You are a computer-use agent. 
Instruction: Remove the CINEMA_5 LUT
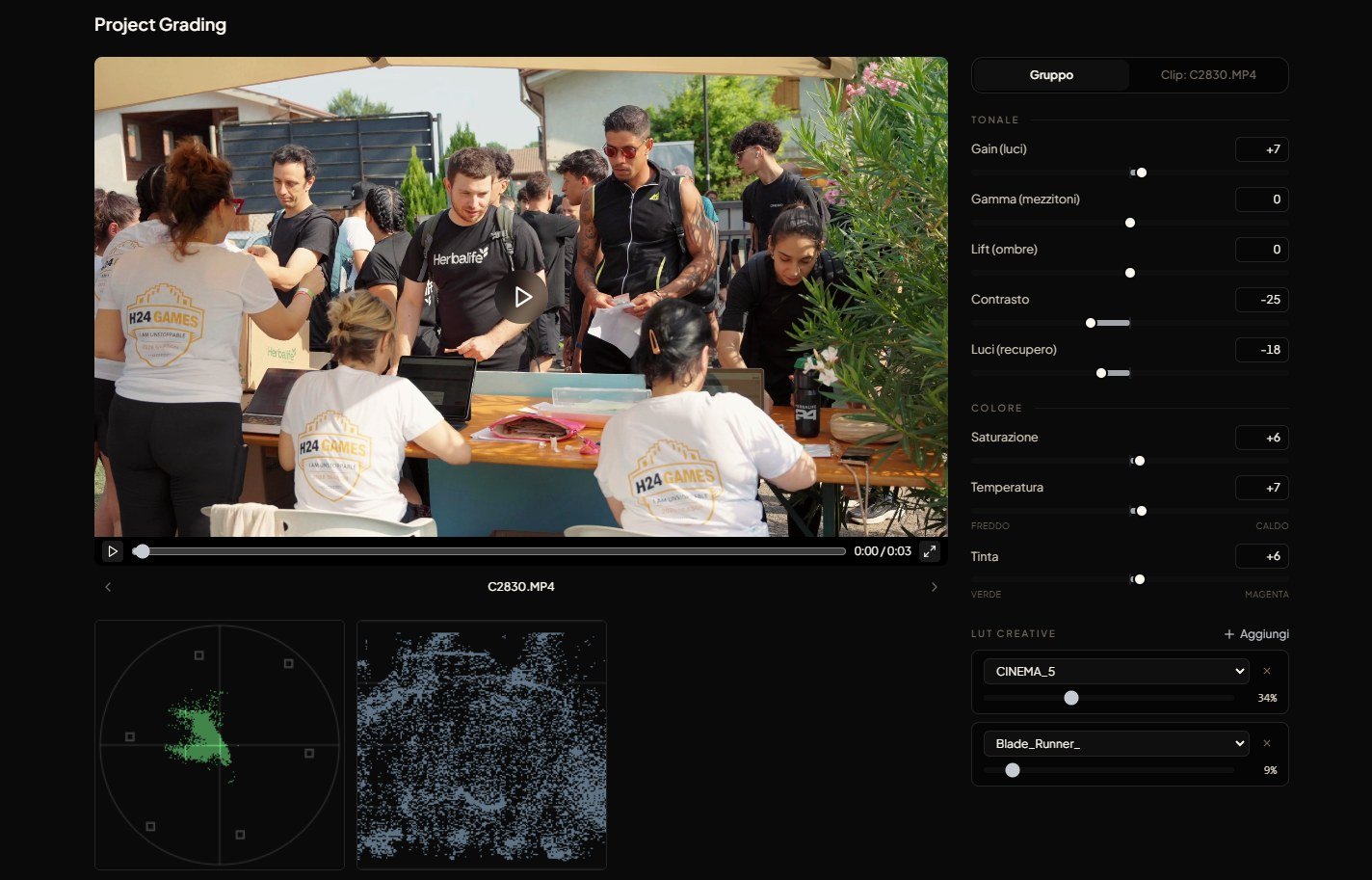(x=1267, y=672)
